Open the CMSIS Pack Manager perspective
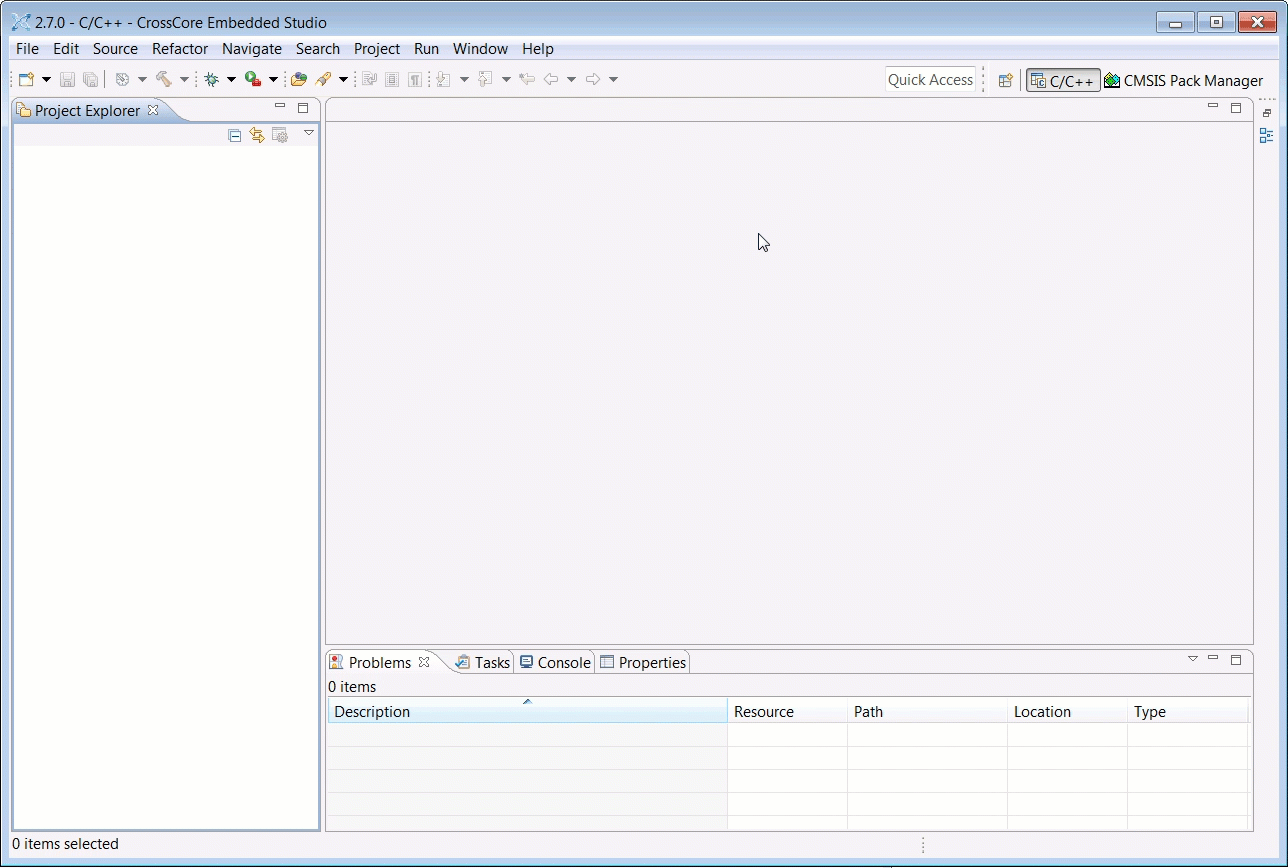This screenshot has width=1288, height=868. (x=1183, y=81)
